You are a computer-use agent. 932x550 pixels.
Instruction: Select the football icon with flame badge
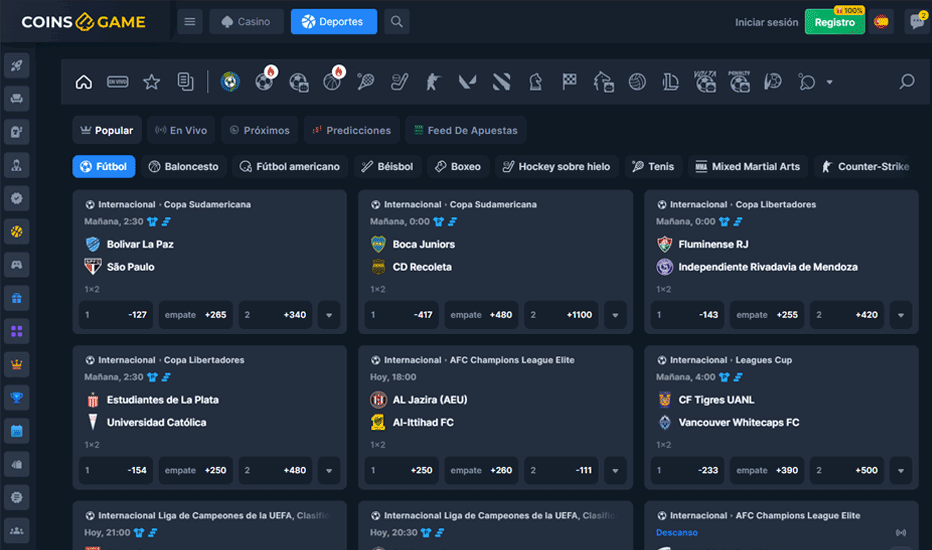265,80
